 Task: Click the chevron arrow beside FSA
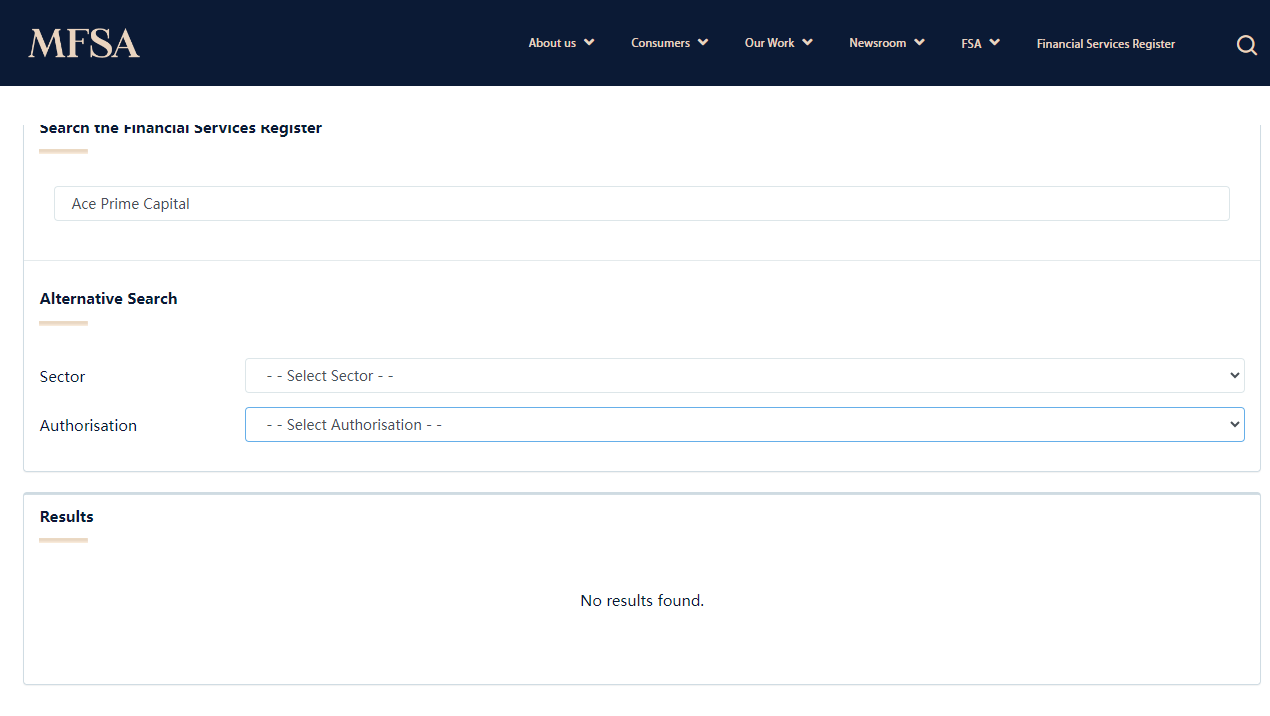click(995, 42)
